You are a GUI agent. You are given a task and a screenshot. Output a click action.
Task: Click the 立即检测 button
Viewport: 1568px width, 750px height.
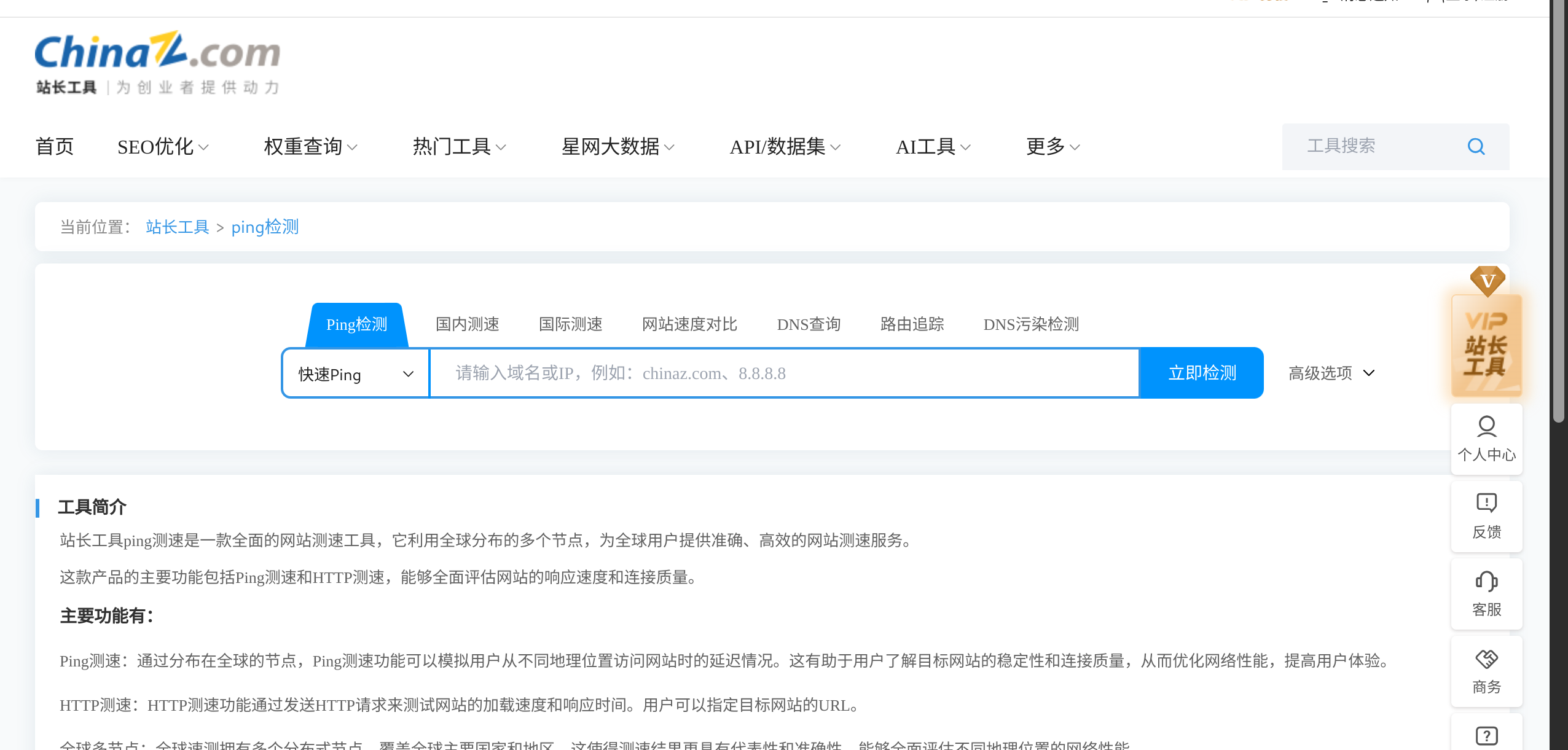click(x=1202, y=373)
